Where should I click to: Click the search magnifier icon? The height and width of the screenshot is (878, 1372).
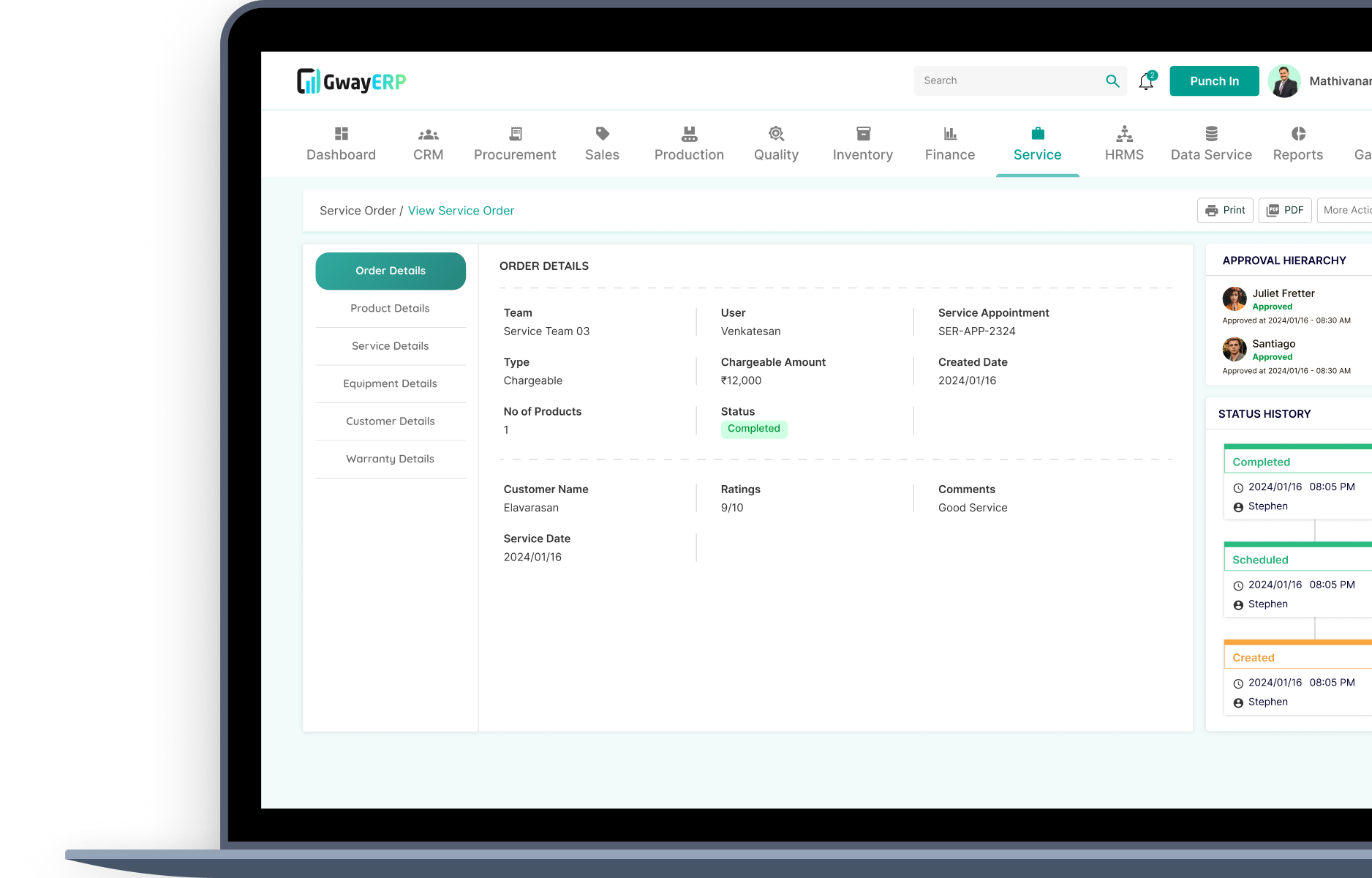[1112, 80]
